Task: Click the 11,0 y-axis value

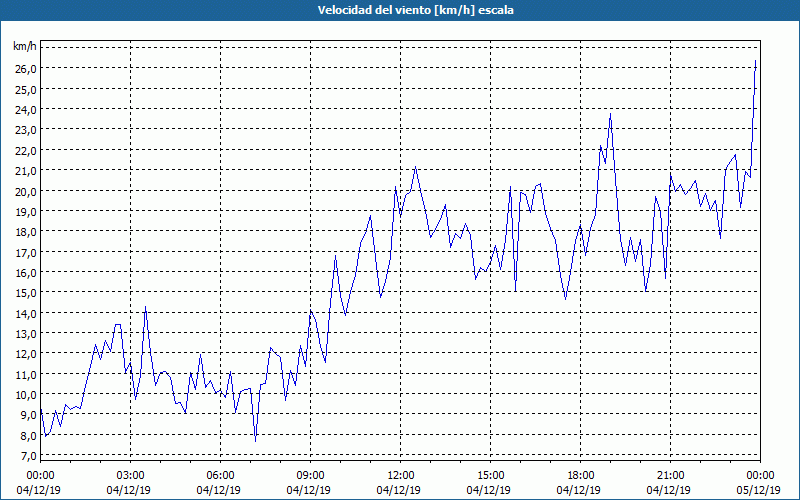Action: click(x=26, y=374)
